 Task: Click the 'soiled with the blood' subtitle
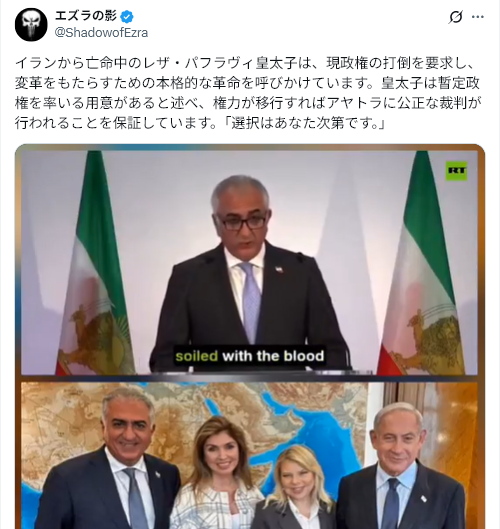250,356
